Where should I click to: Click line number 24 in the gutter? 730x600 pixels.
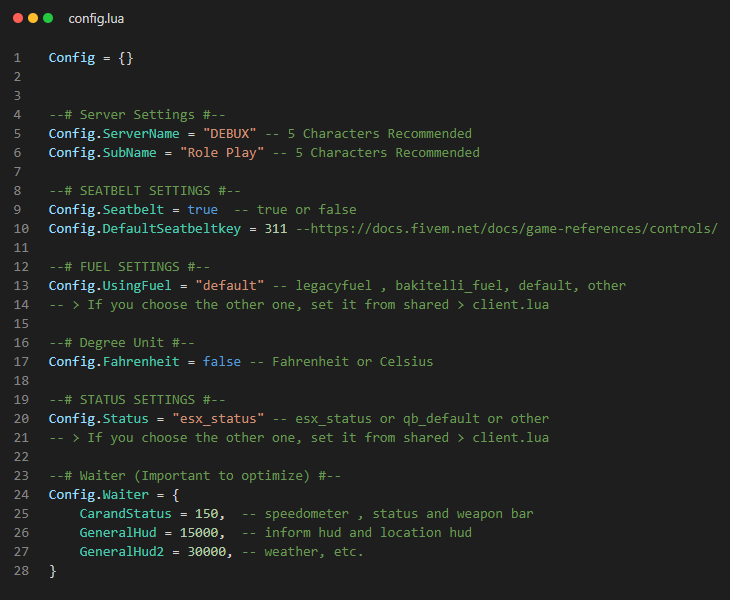[16, 495]
